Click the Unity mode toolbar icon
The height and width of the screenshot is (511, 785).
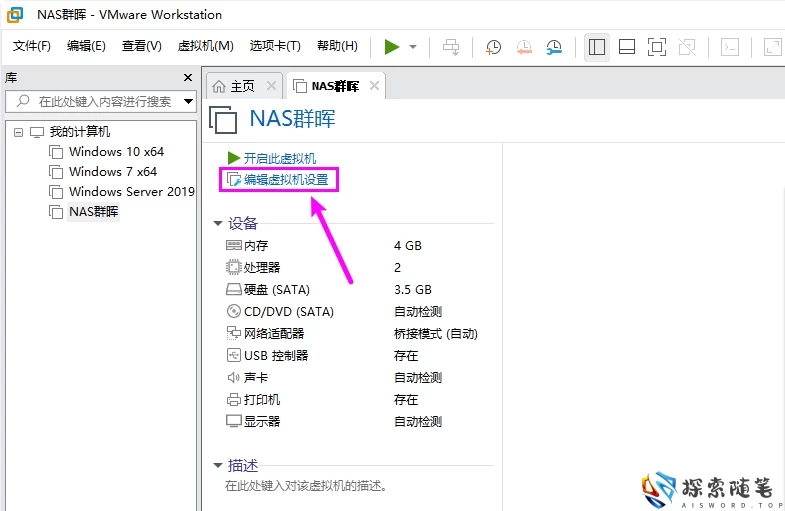pos(687,47)
